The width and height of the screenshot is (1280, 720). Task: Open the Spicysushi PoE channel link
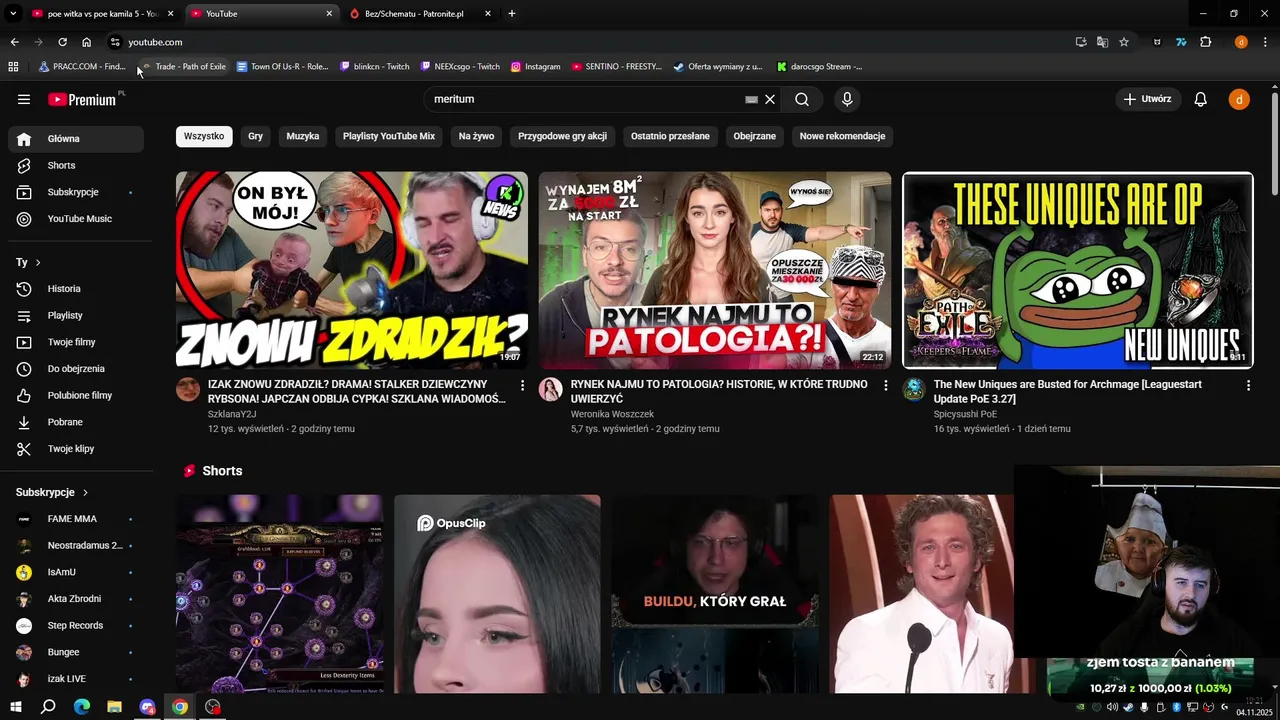tap(965, 414)
